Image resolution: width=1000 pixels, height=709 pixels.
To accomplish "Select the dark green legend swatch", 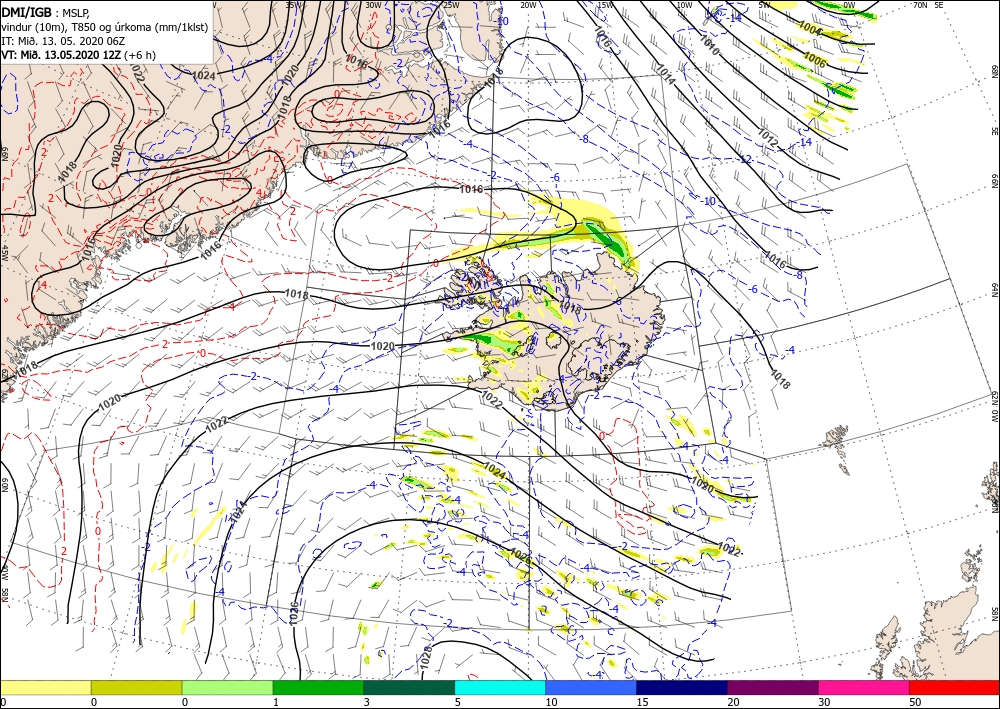I will click(x=409, y=687).
